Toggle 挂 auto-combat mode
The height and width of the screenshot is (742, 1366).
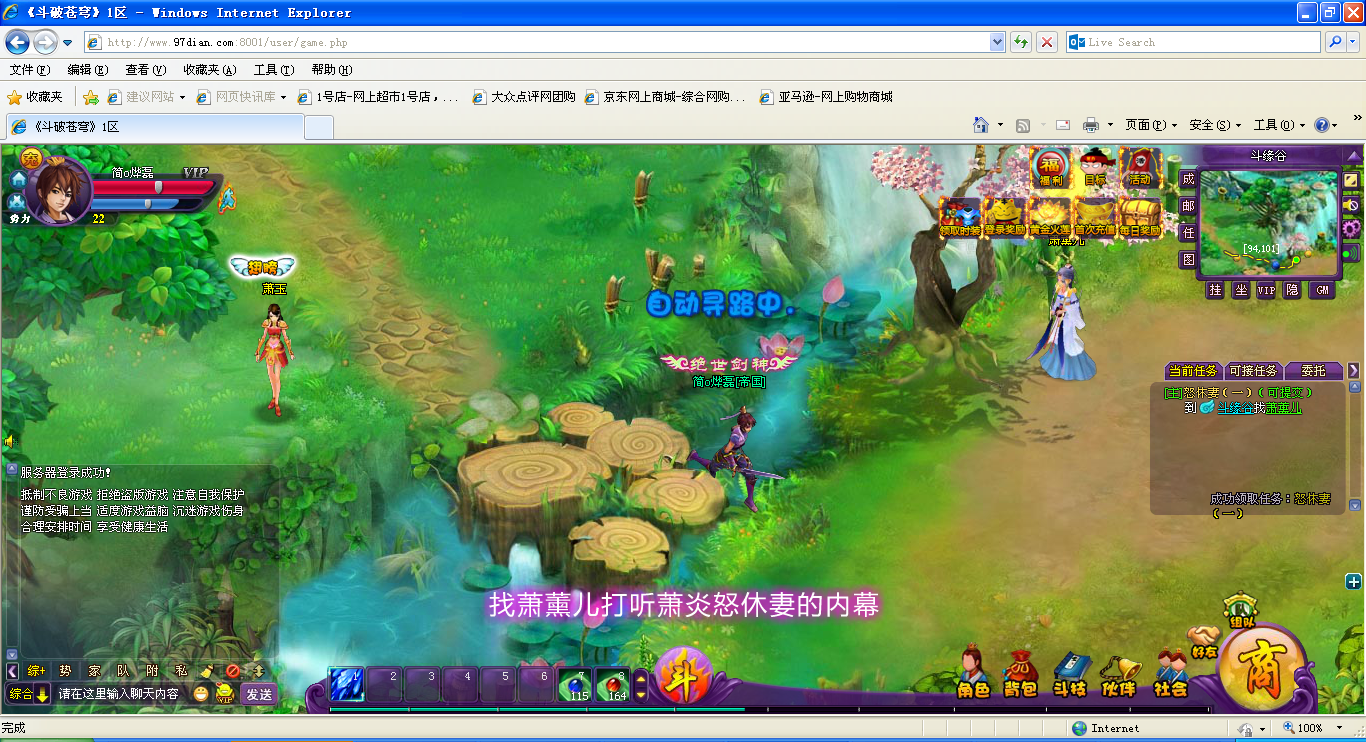1215,290
